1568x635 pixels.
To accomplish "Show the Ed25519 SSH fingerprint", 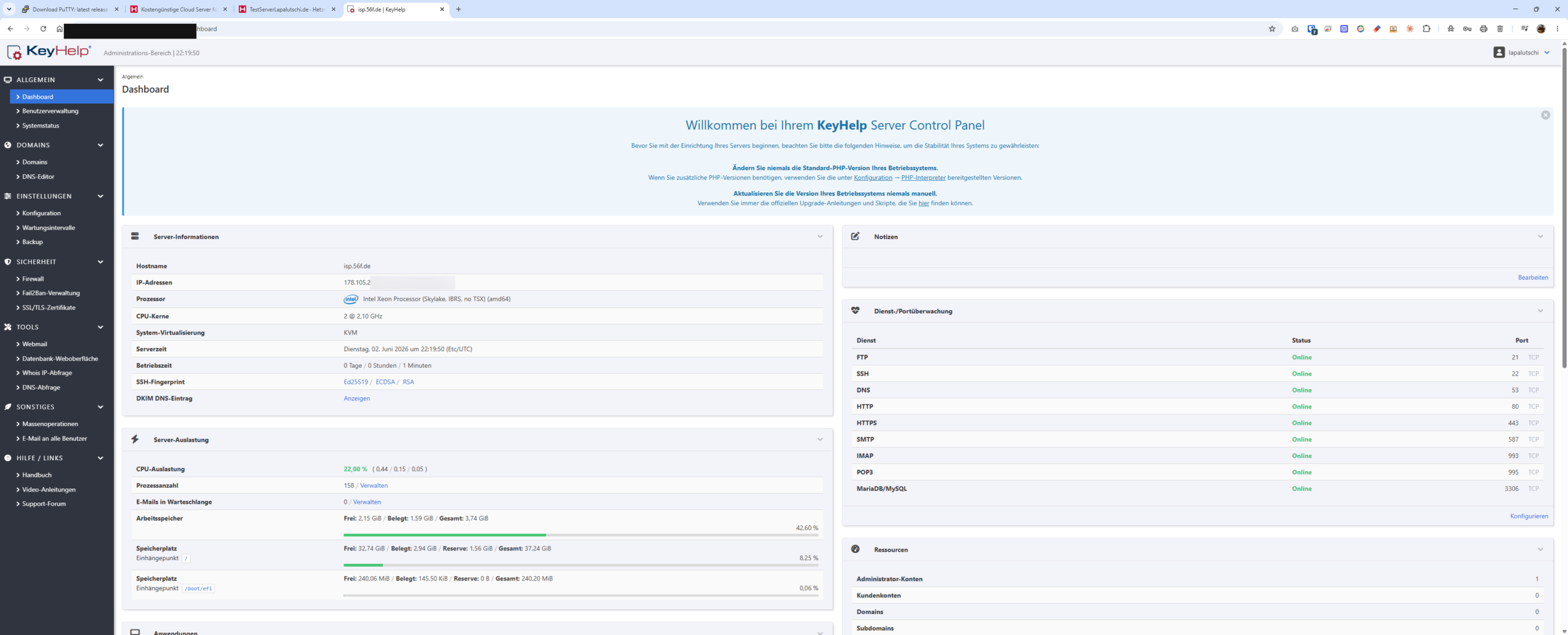I will (356, 382).
